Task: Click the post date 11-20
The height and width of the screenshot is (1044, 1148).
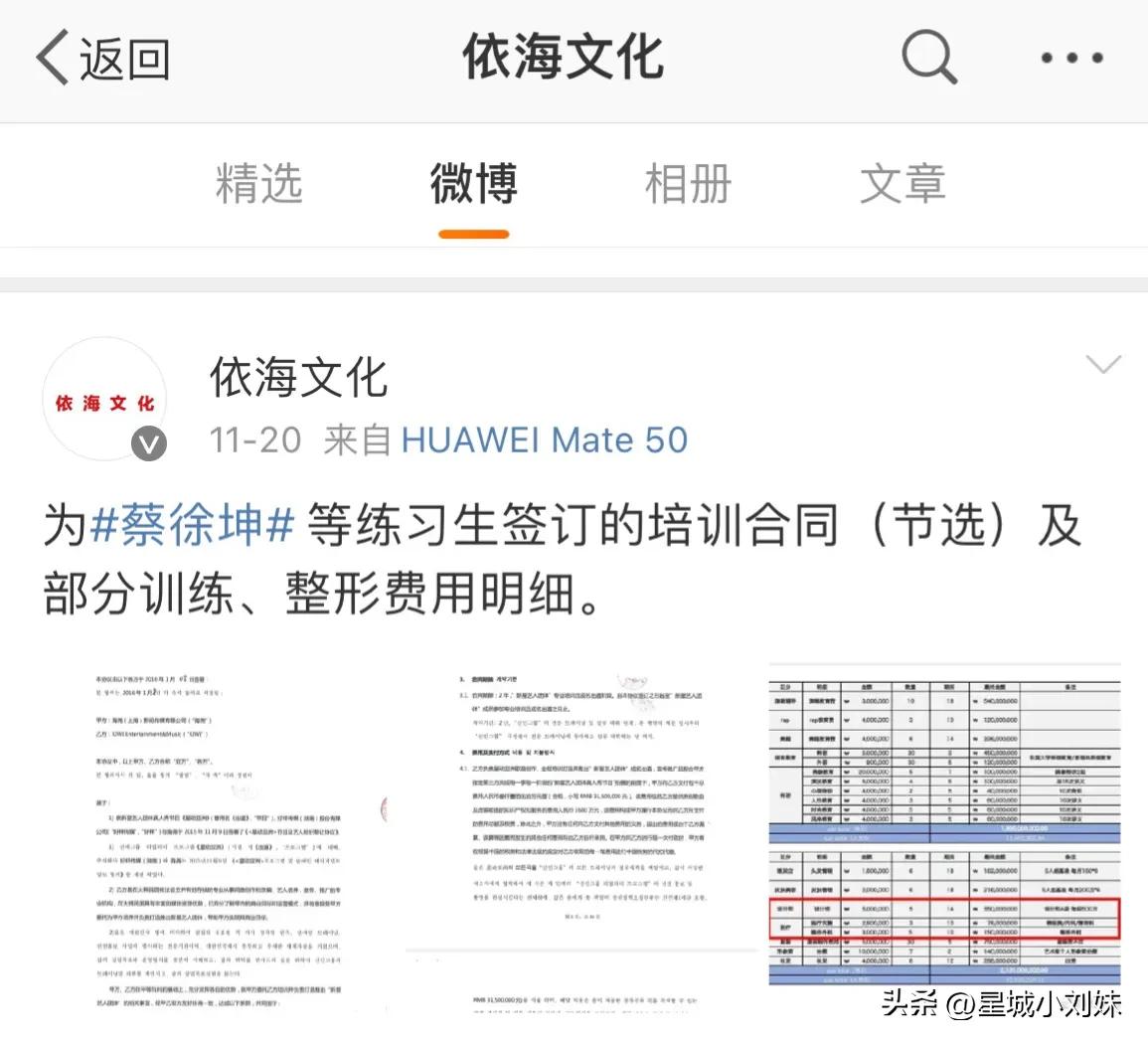Action: point(254,439)
